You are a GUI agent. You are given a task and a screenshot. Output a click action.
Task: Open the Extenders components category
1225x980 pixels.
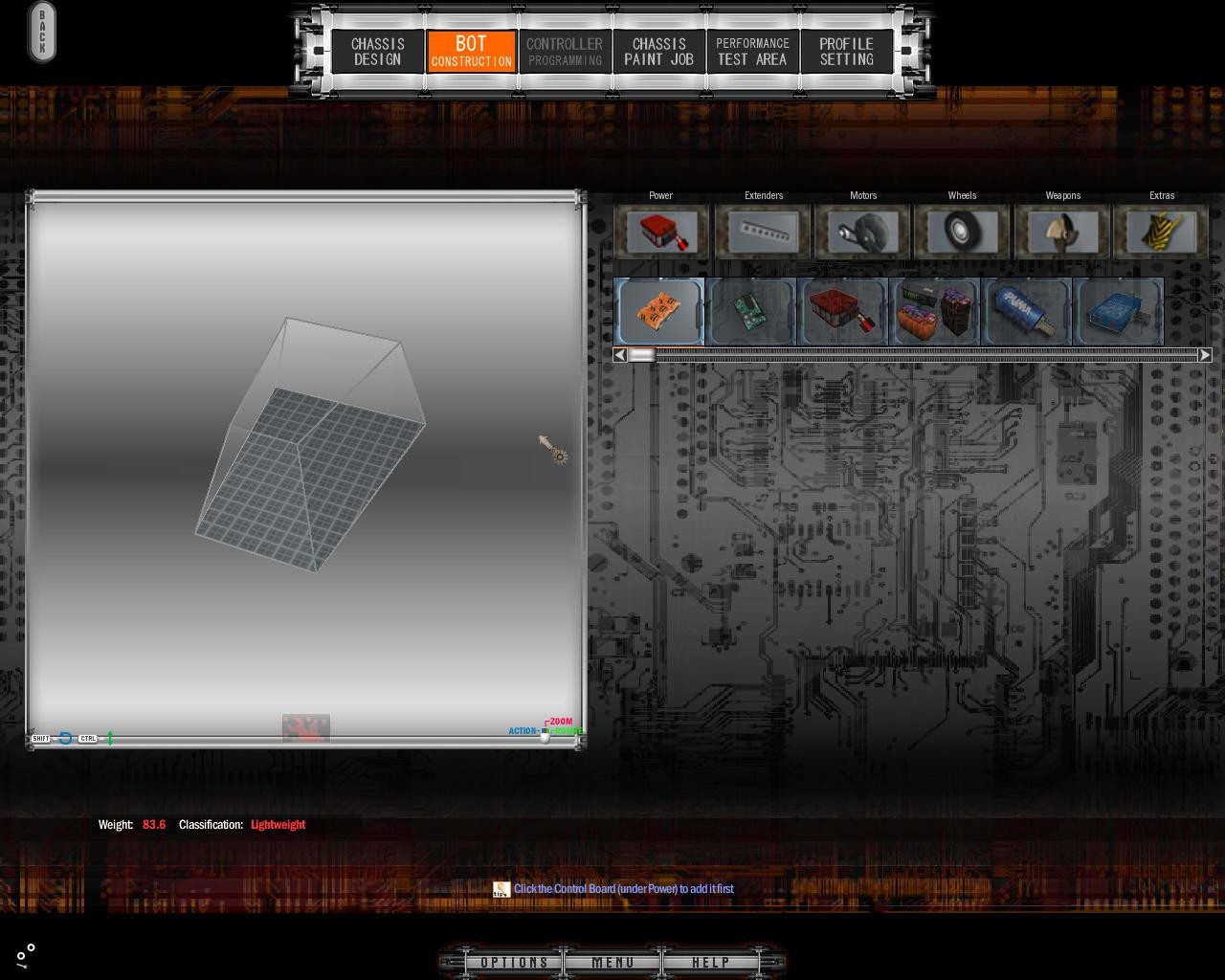click(x=764, y=231)
